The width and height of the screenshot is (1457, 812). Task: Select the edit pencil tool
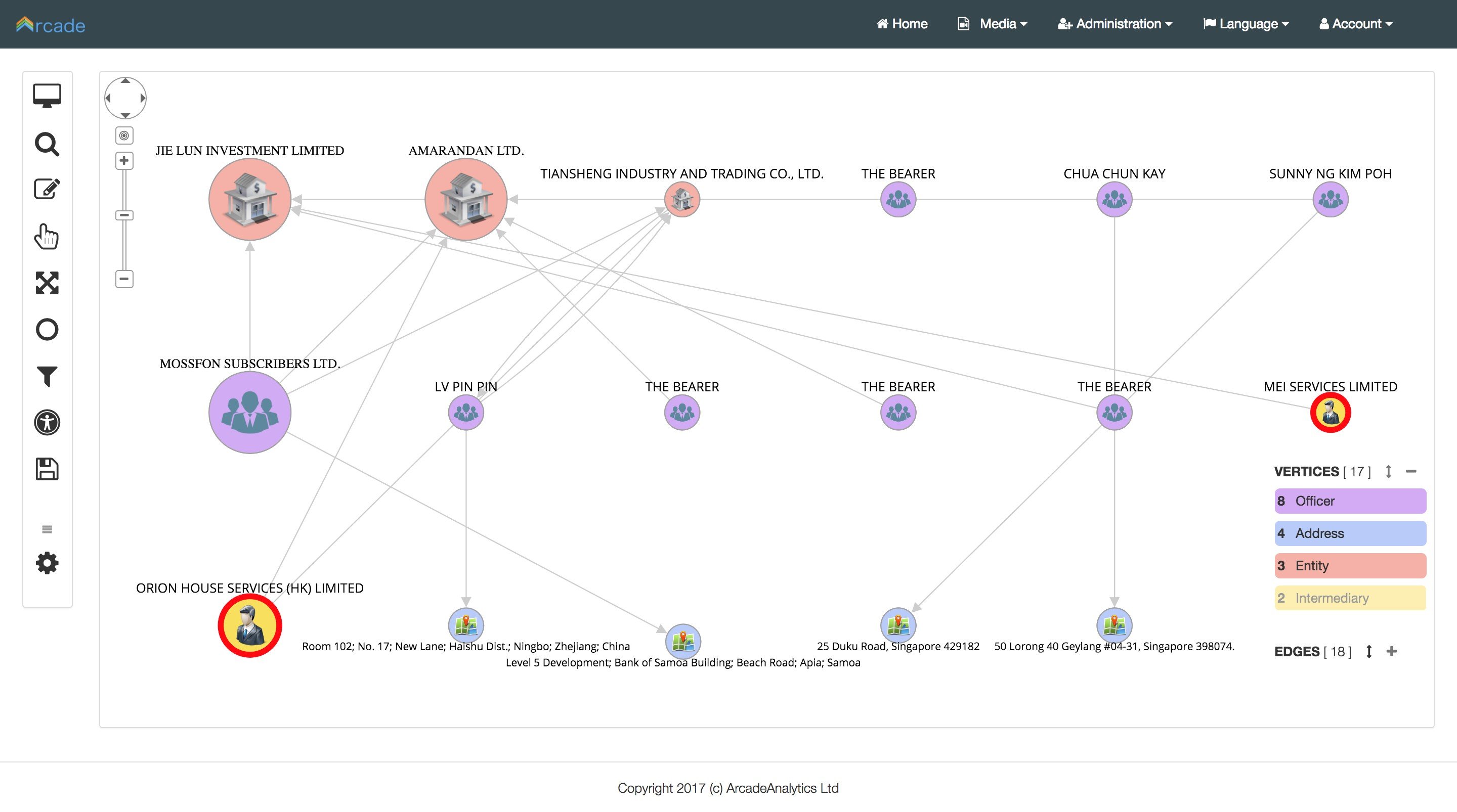[47, 189]
